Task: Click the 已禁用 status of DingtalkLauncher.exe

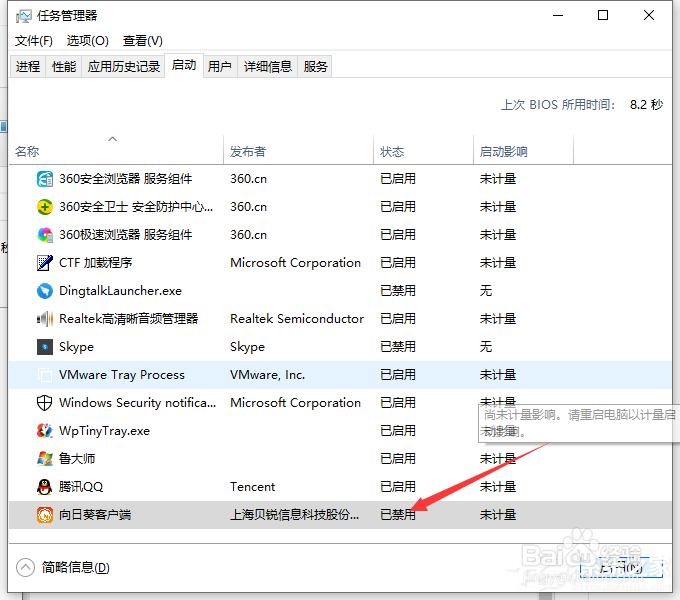Action: [x=398, y=290]
